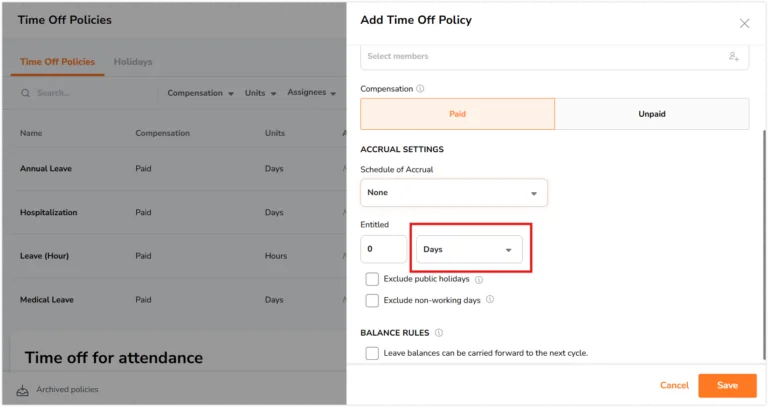
Task: Click the Archived policies inbox icon
Action: pos(23,390)
